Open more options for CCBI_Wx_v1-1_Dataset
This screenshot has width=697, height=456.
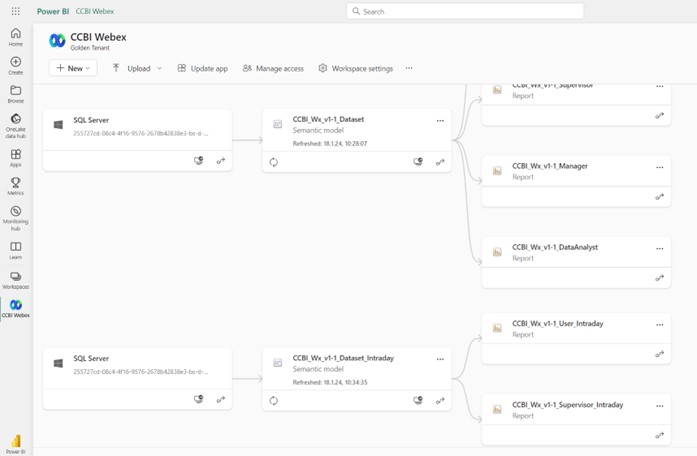coord(440,120)
